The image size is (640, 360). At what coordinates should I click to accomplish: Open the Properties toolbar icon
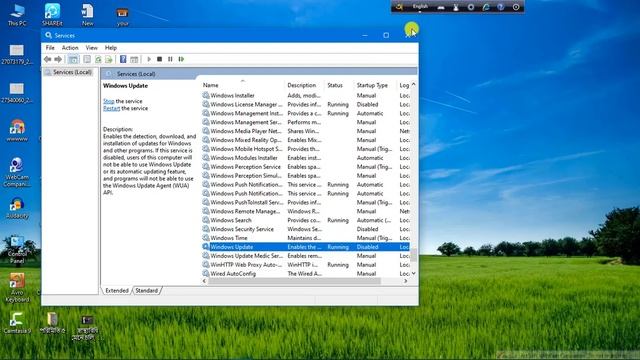(87, 59)
